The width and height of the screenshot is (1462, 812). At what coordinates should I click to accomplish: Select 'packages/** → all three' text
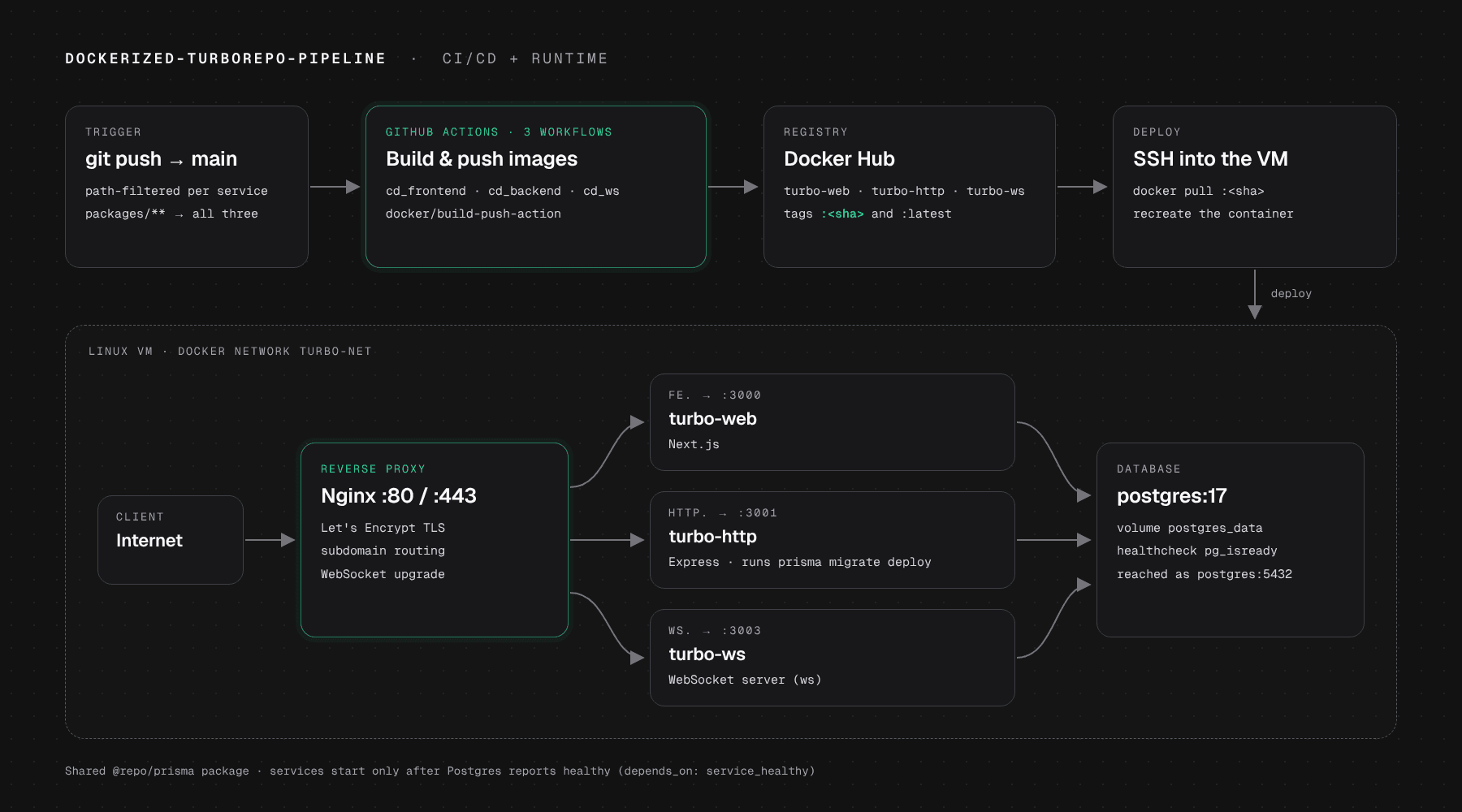(171, 214)
